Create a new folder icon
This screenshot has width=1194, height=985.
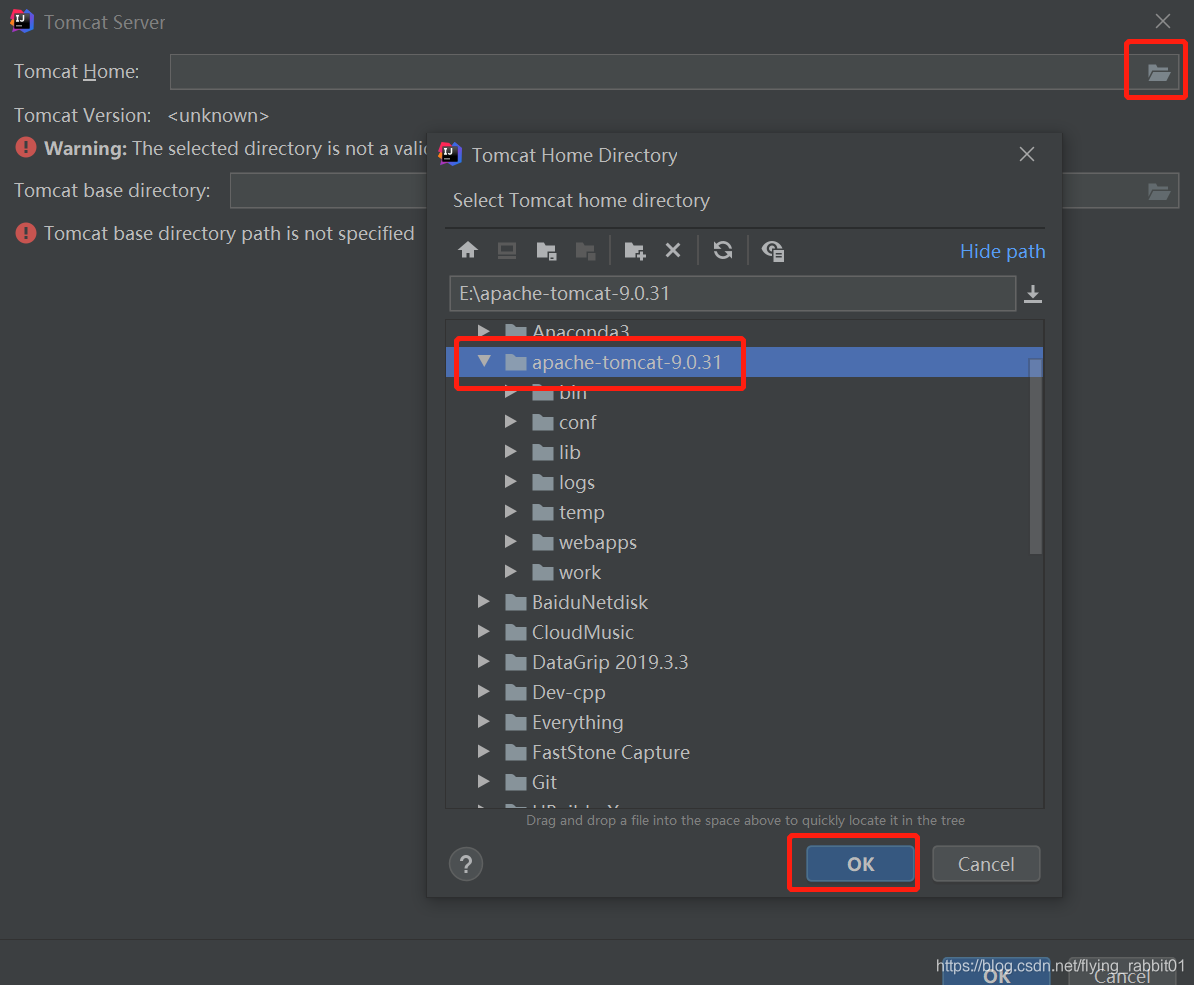634,250
